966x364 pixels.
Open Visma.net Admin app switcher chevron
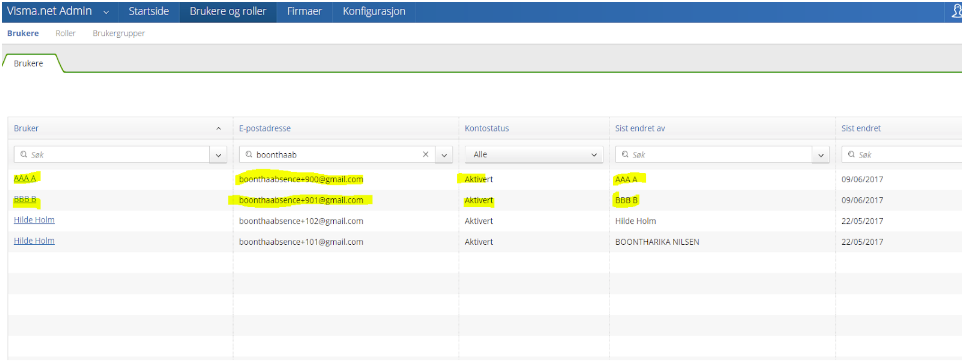(x=106, y=12)
